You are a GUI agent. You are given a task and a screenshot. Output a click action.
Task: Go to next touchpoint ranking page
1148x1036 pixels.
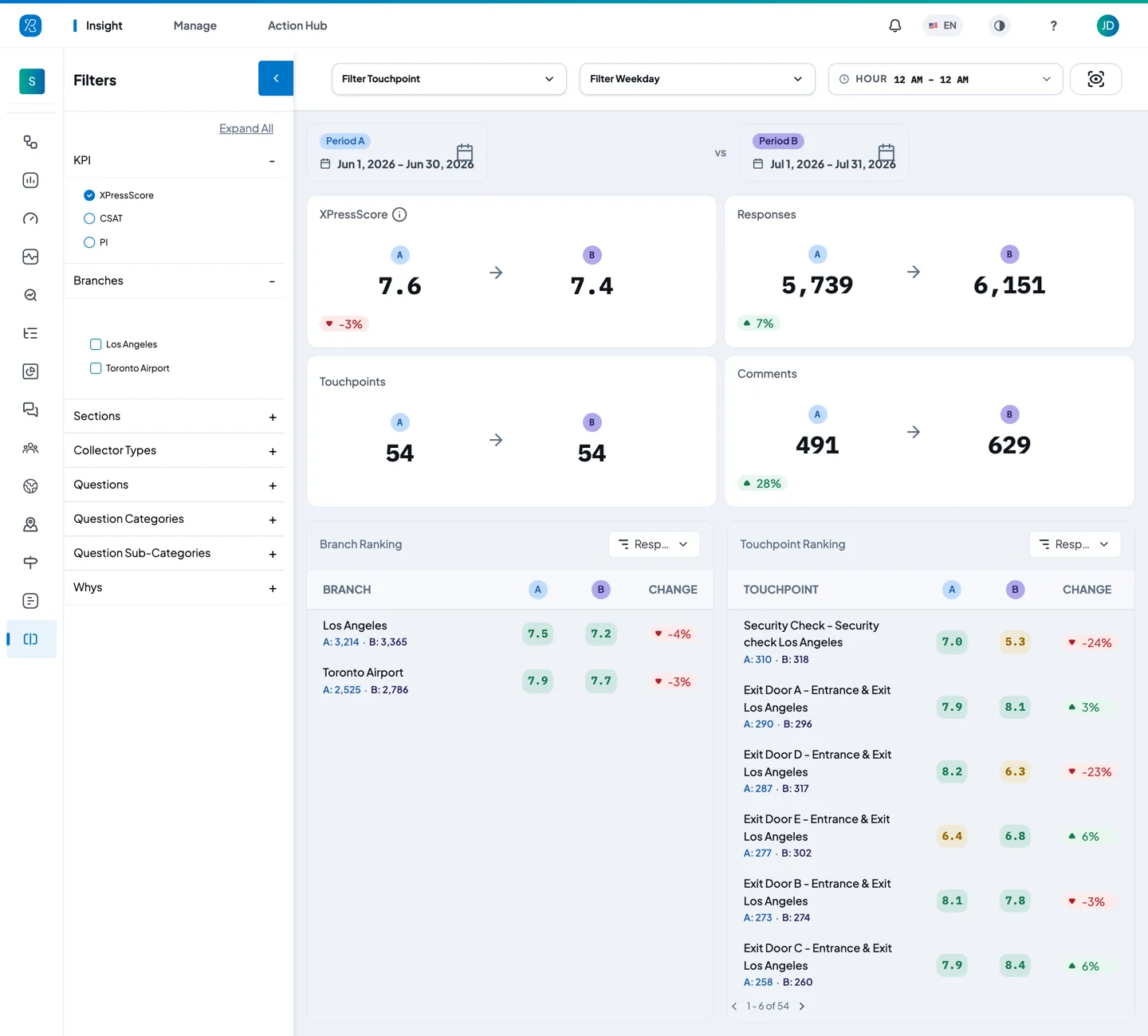pos(802,1007)
